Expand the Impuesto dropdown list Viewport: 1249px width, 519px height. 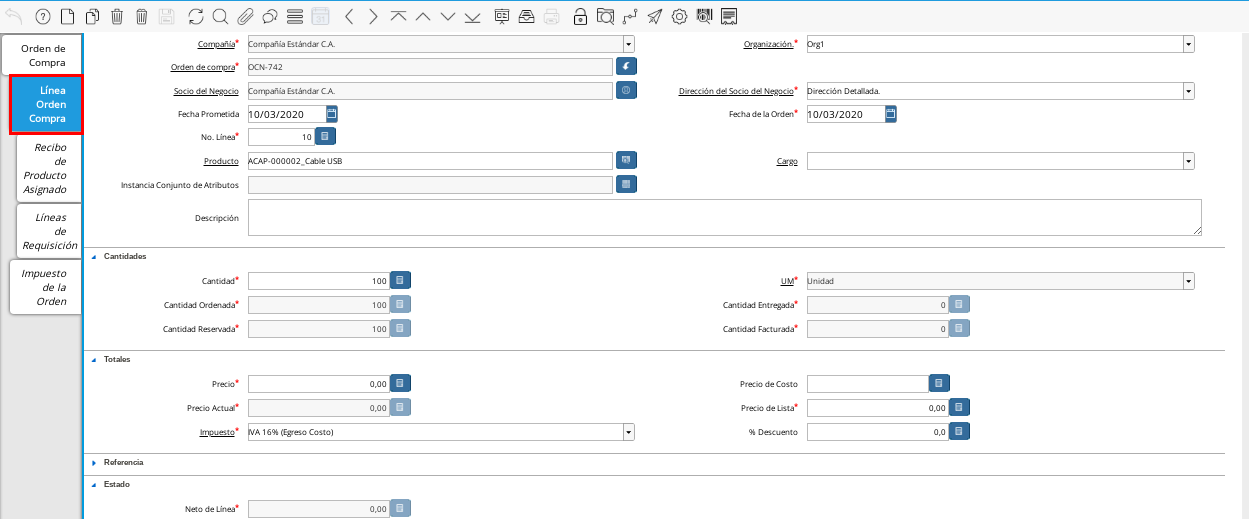point(628,432)
